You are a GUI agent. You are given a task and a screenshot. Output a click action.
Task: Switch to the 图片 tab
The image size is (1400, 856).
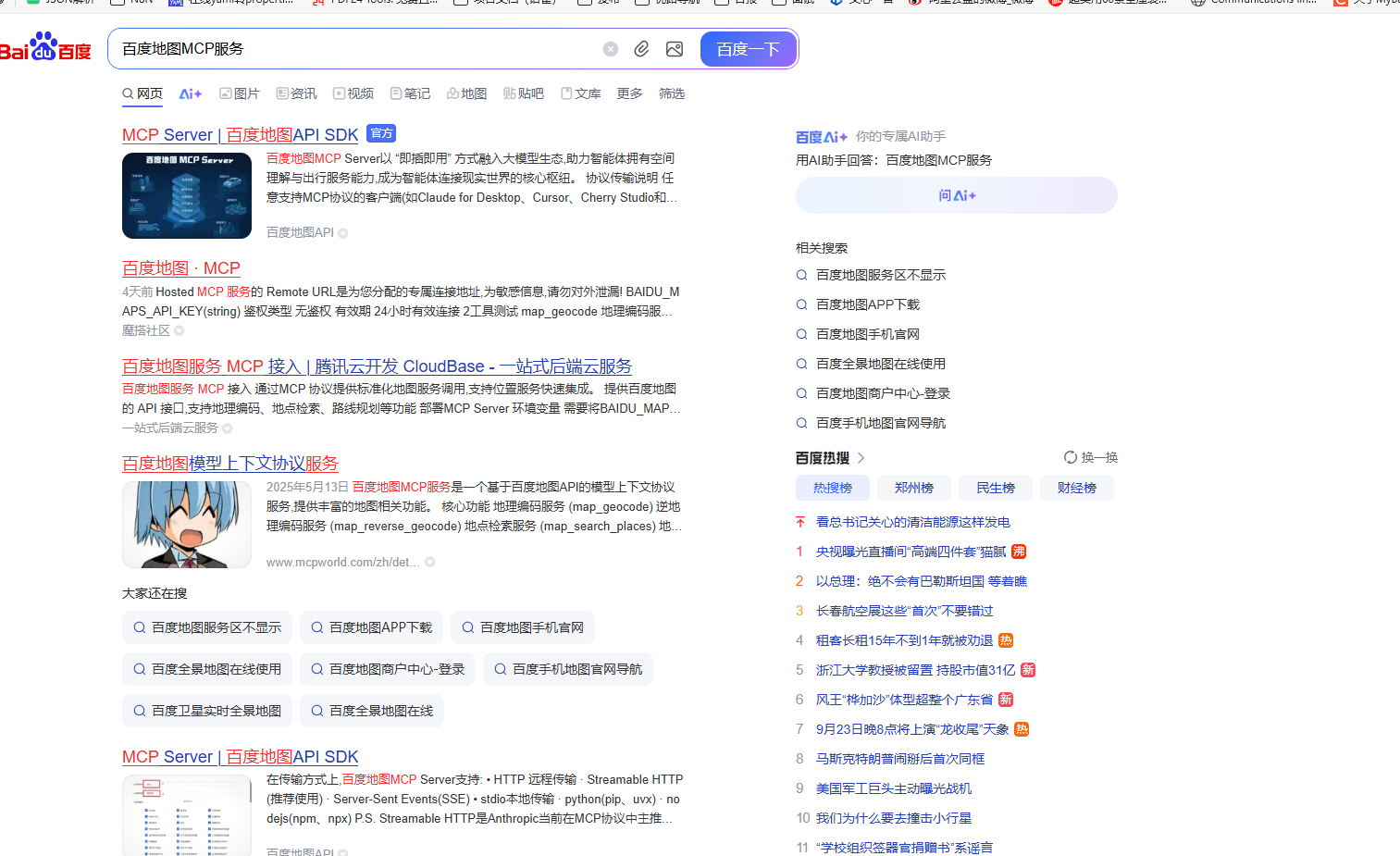pyautogui.click(x=240, y=93)
